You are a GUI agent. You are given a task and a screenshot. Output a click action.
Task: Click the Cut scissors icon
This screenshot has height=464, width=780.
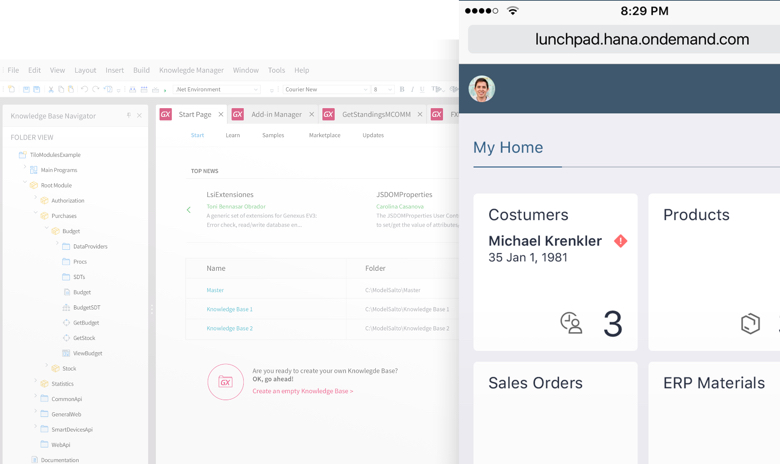click(51, 90)
